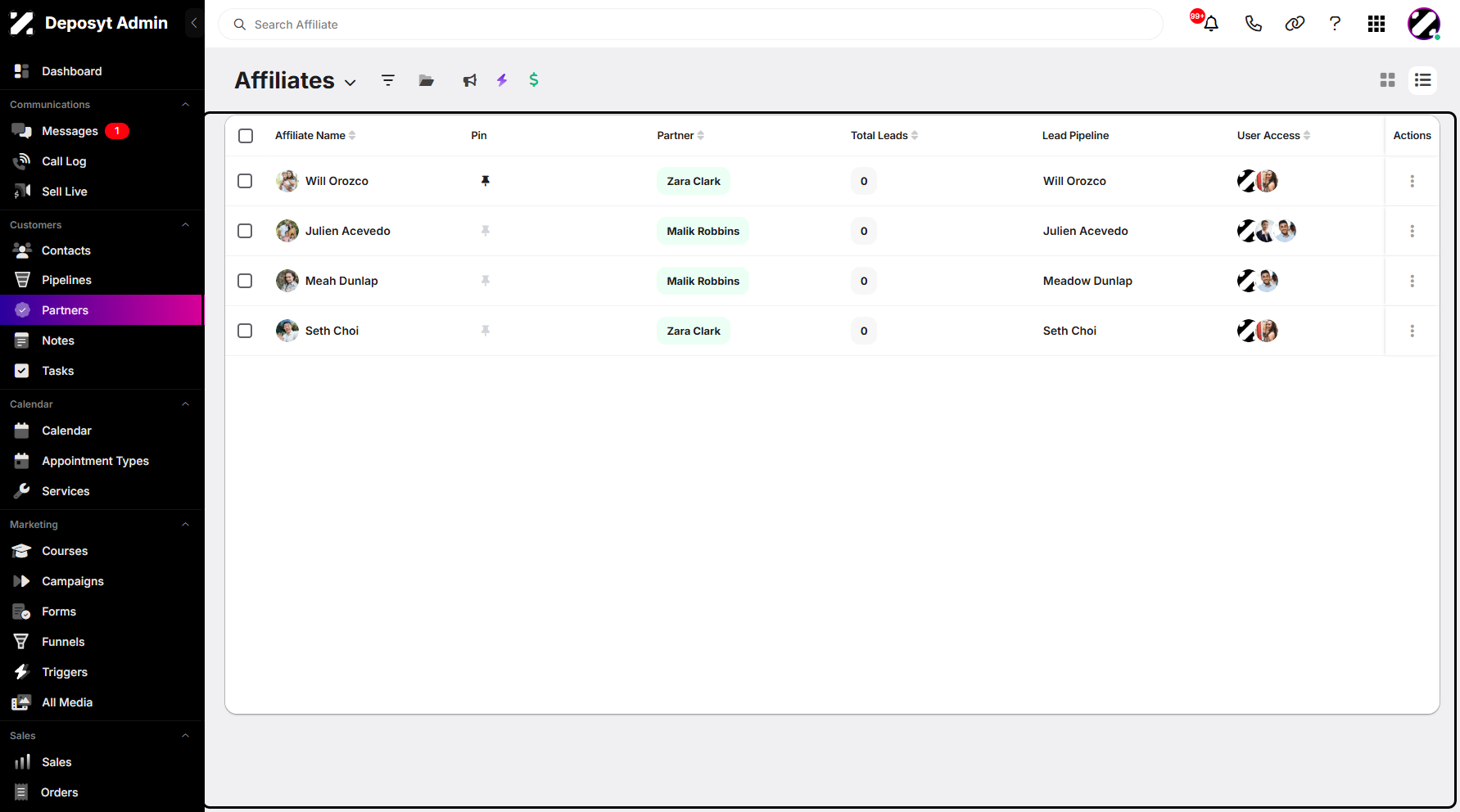
Task: Pin the Julien Acevedo affiliate
Action: point(486,231)
